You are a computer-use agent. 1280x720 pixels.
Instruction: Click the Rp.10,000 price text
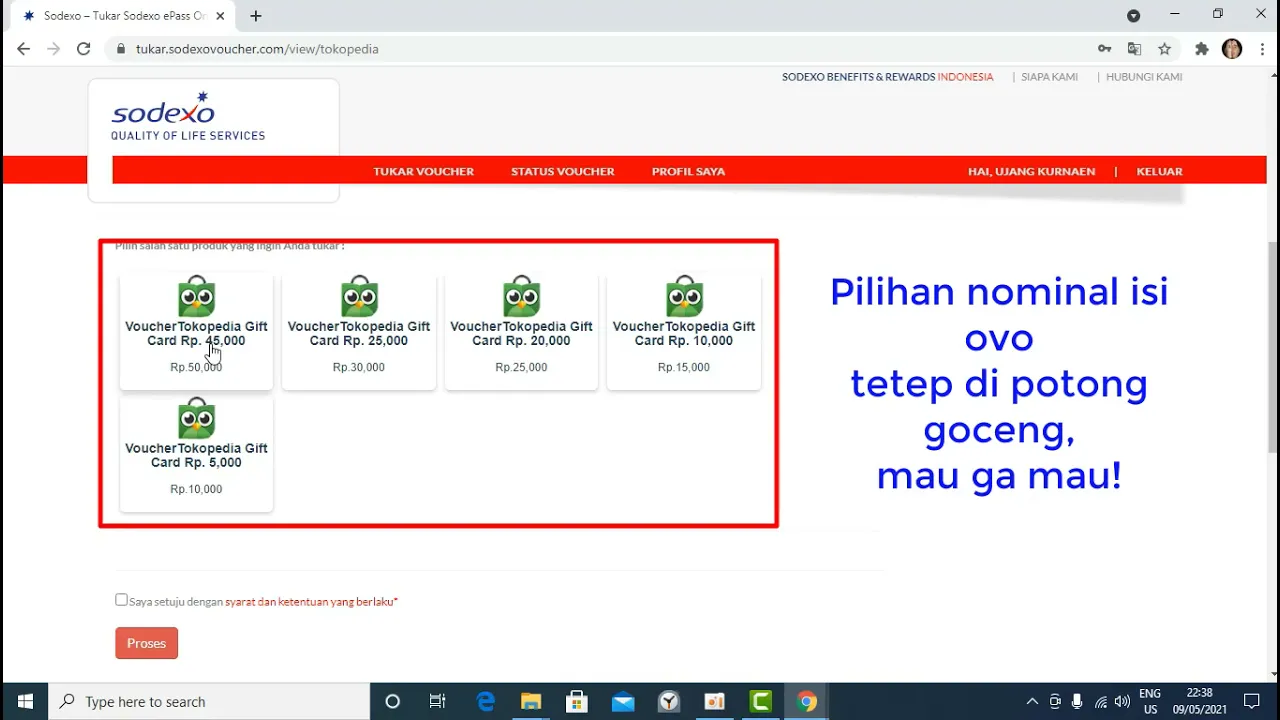[x=196, y=489]
